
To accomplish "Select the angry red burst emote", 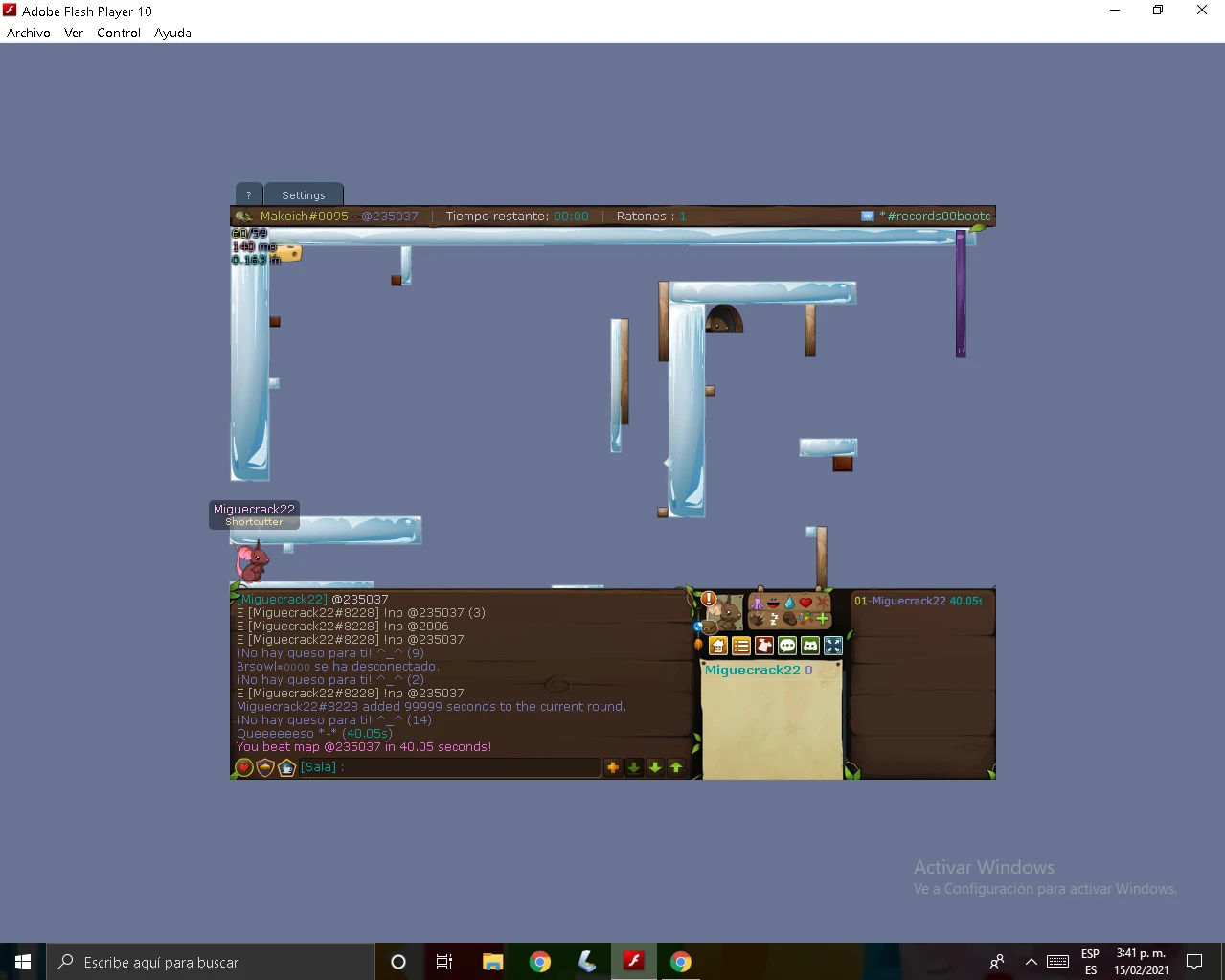I will (822, 603).
